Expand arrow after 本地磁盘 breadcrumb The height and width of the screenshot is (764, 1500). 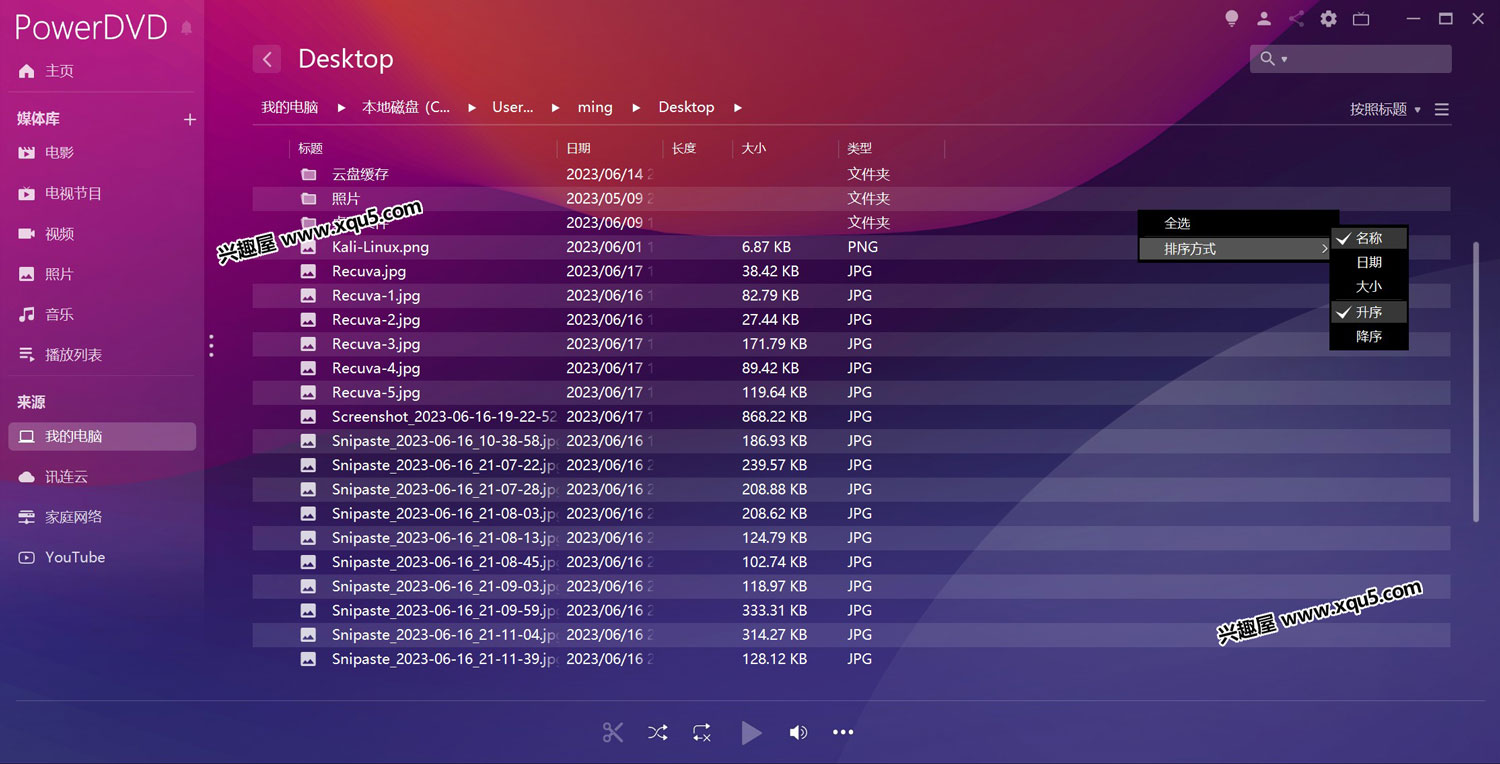[472, 108]
